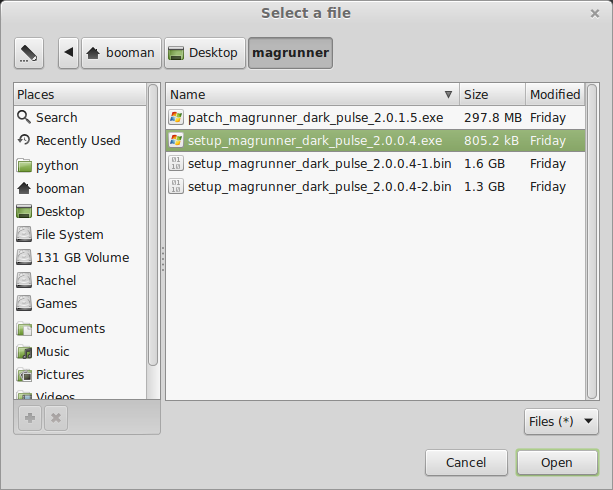The width and height of the screenshot is (613, 490).
Task: Sort files by Modified column
Action: [555, 95]
